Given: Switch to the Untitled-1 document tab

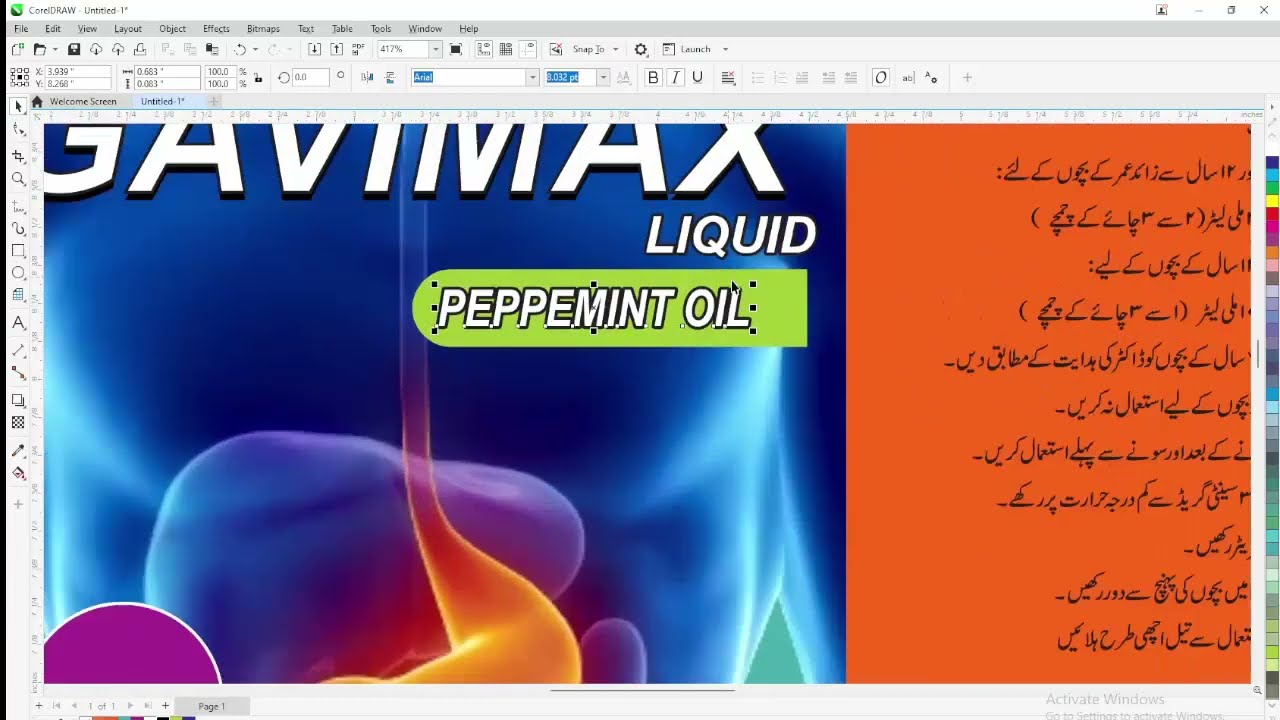Looking at the screenshot, I should click(162, 101).
